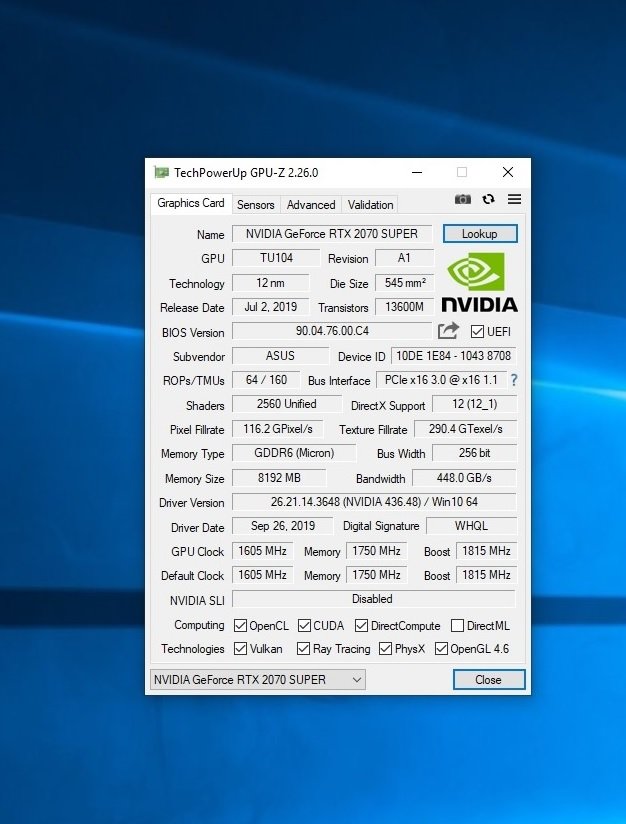
Task: Click the NVIDIA SLI Disabled field
Action: [x=374, y=599]
